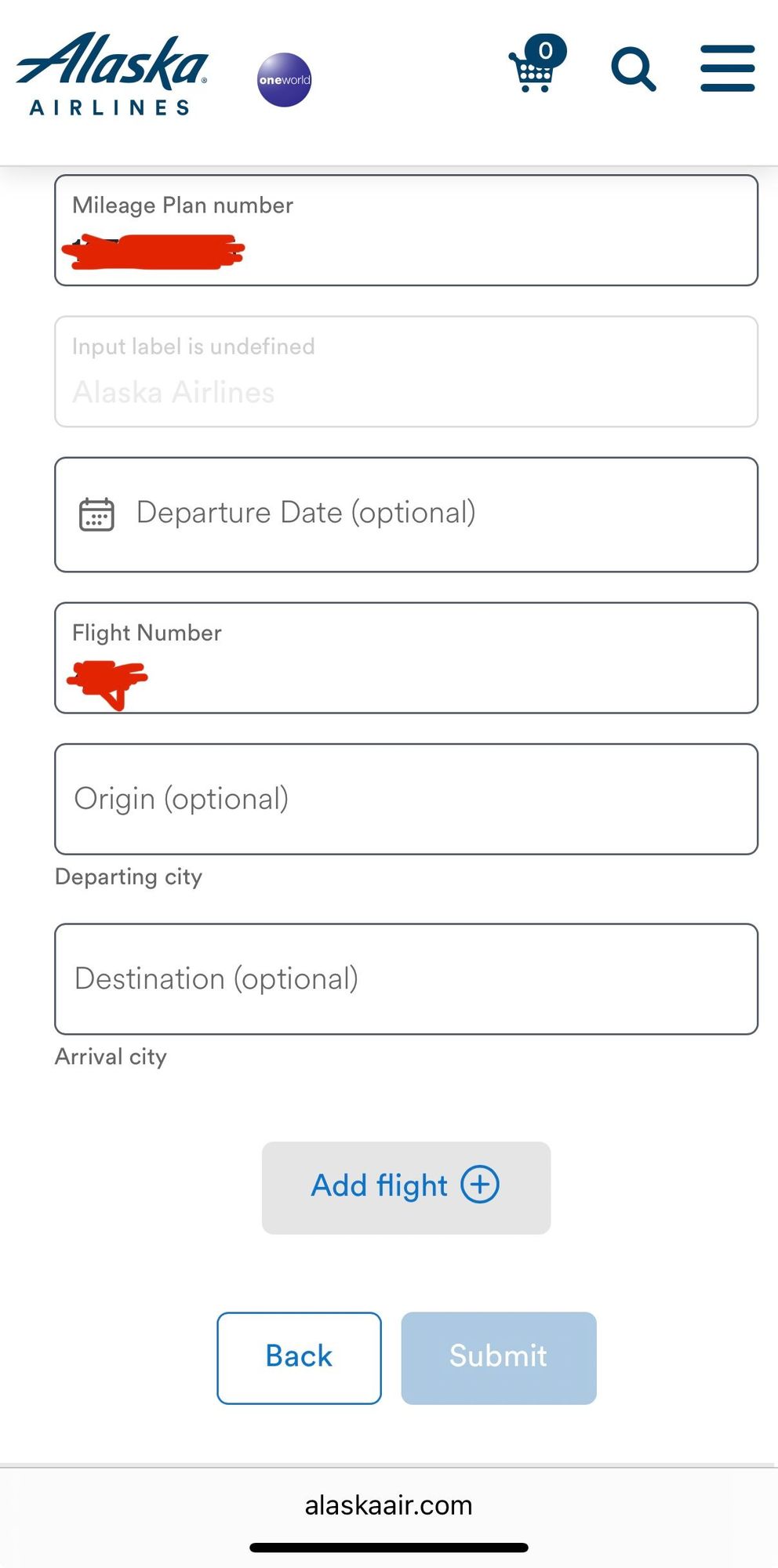Open the hamburger navigation menu

[x=727, y=68]
